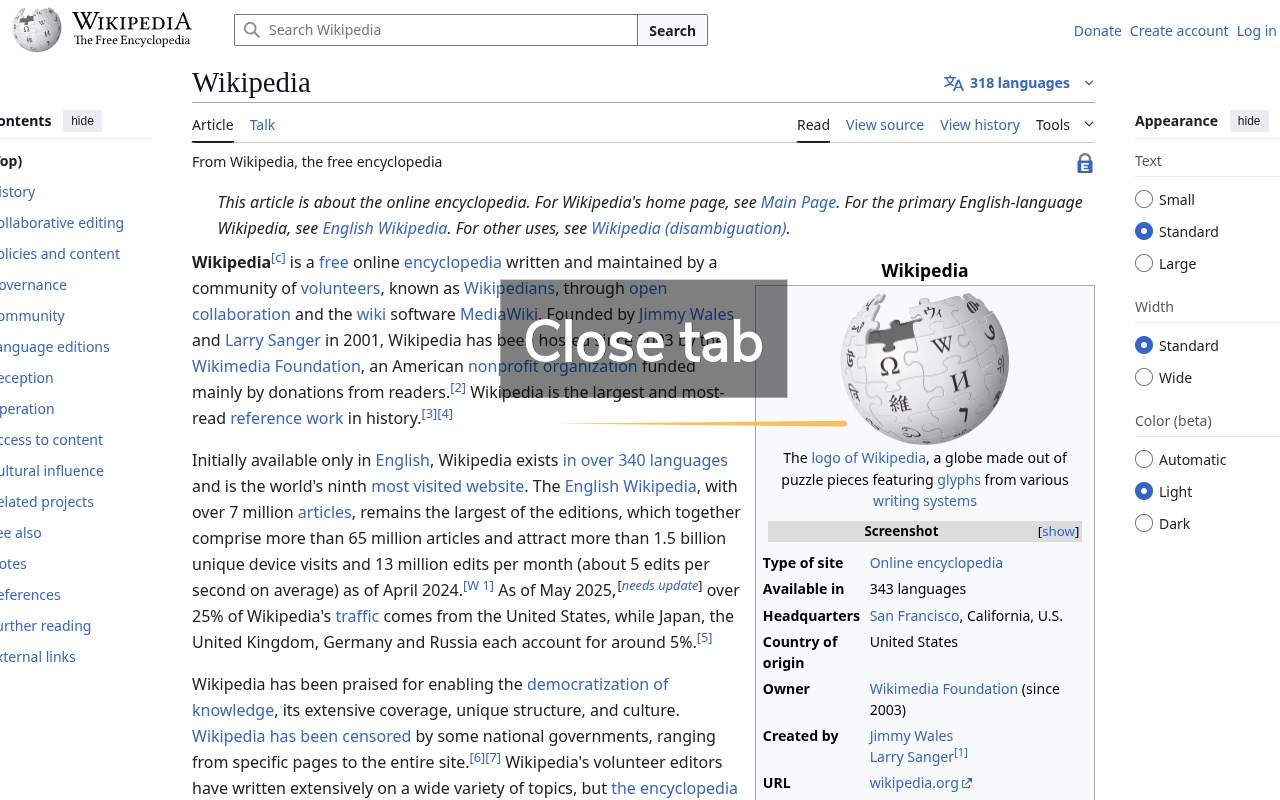Select the Light color option
This screenshot has height=800, width=1280.
(1144, 491)
